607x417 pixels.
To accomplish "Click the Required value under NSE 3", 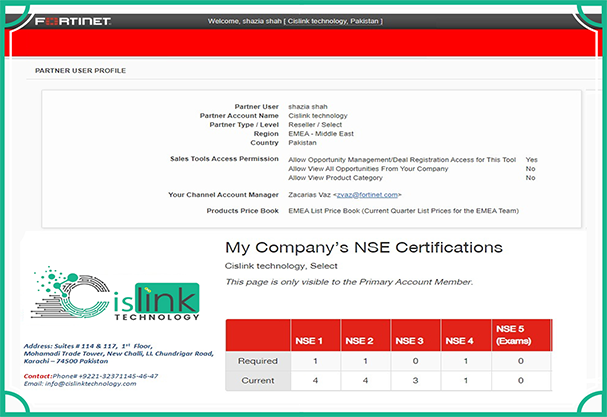I will [x=415, y=361].
